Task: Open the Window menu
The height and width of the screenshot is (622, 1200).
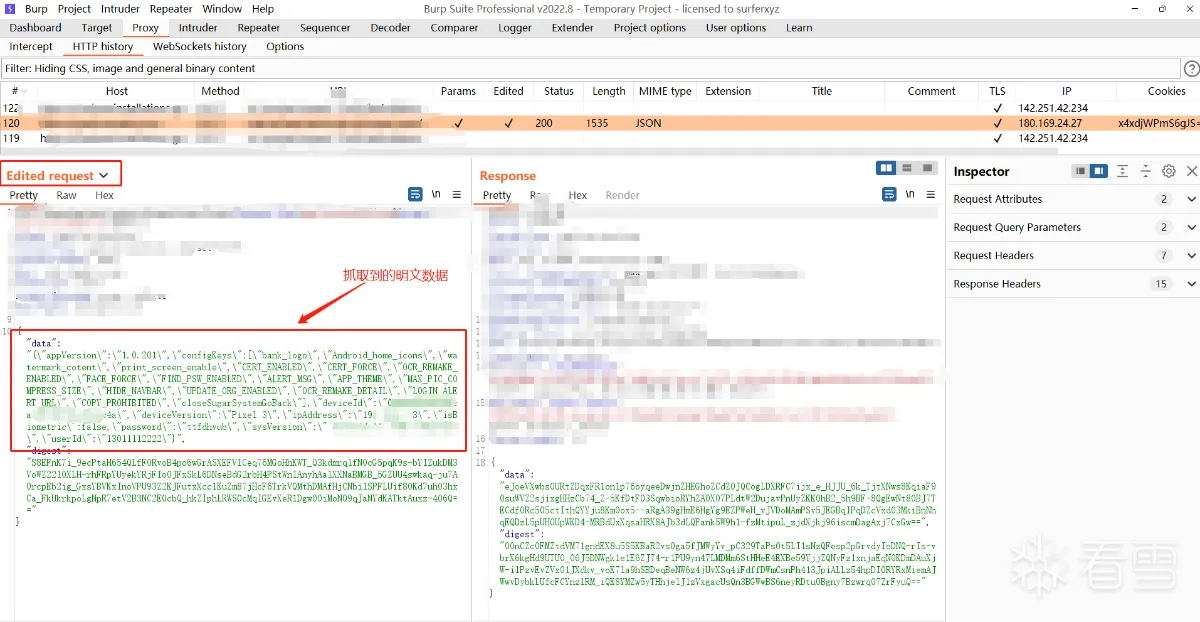Action: [222, 8]
